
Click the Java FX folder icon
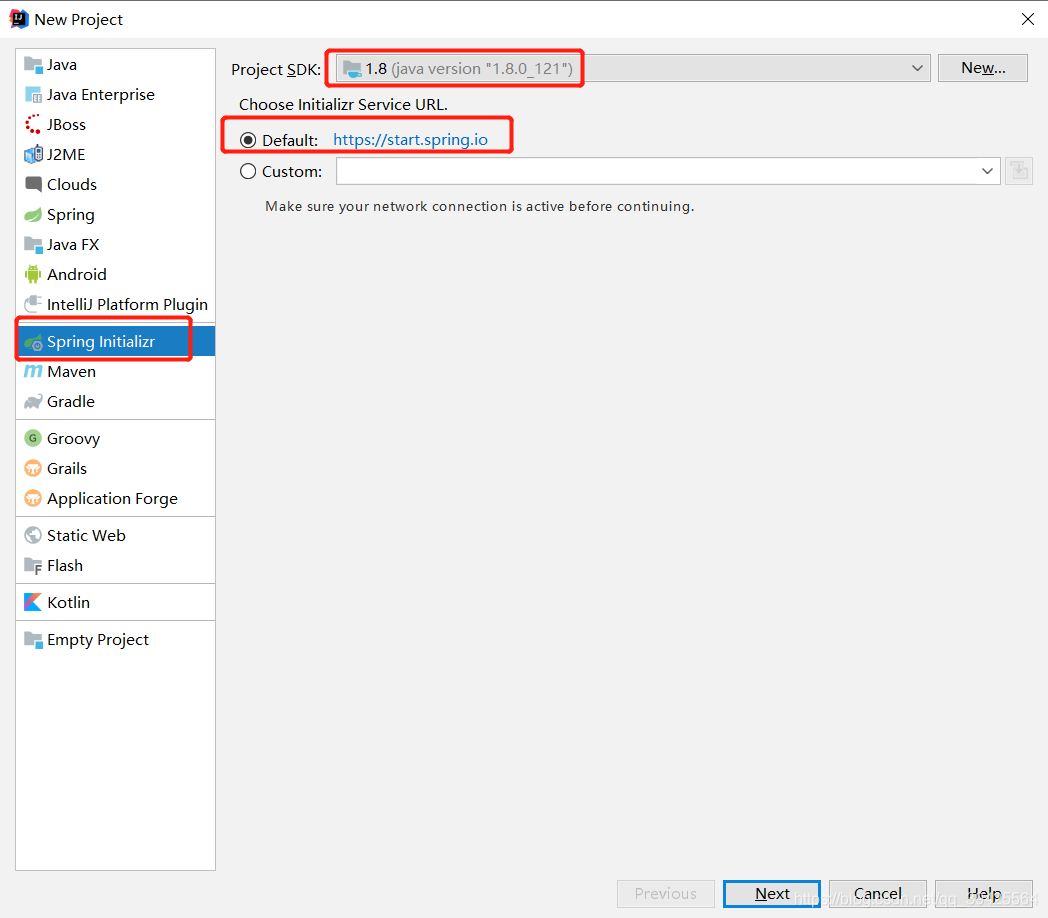pyautogui.click(x=33, y=245)
